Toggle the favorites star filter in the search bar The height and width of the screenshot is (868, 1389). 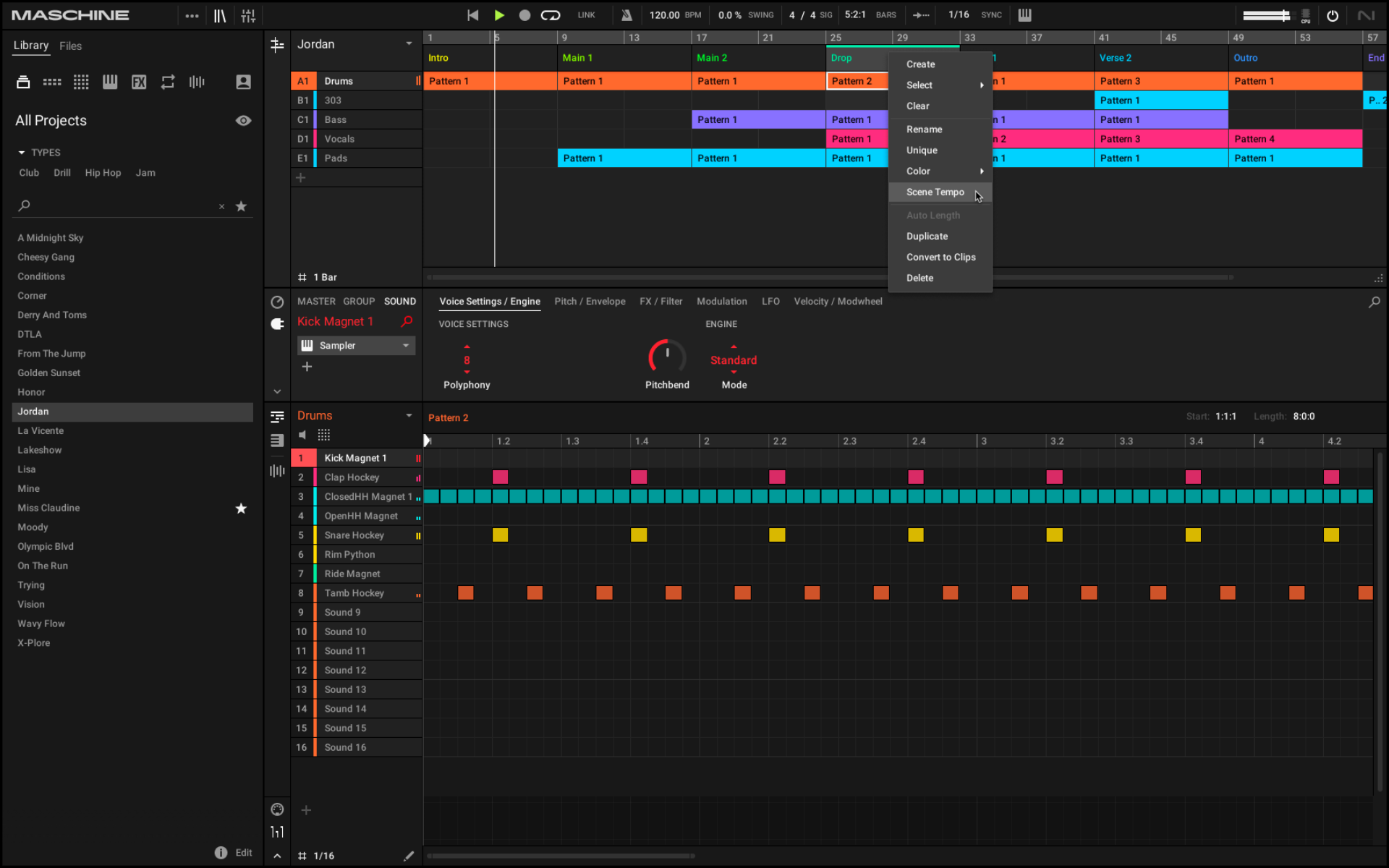coord(242,206)
